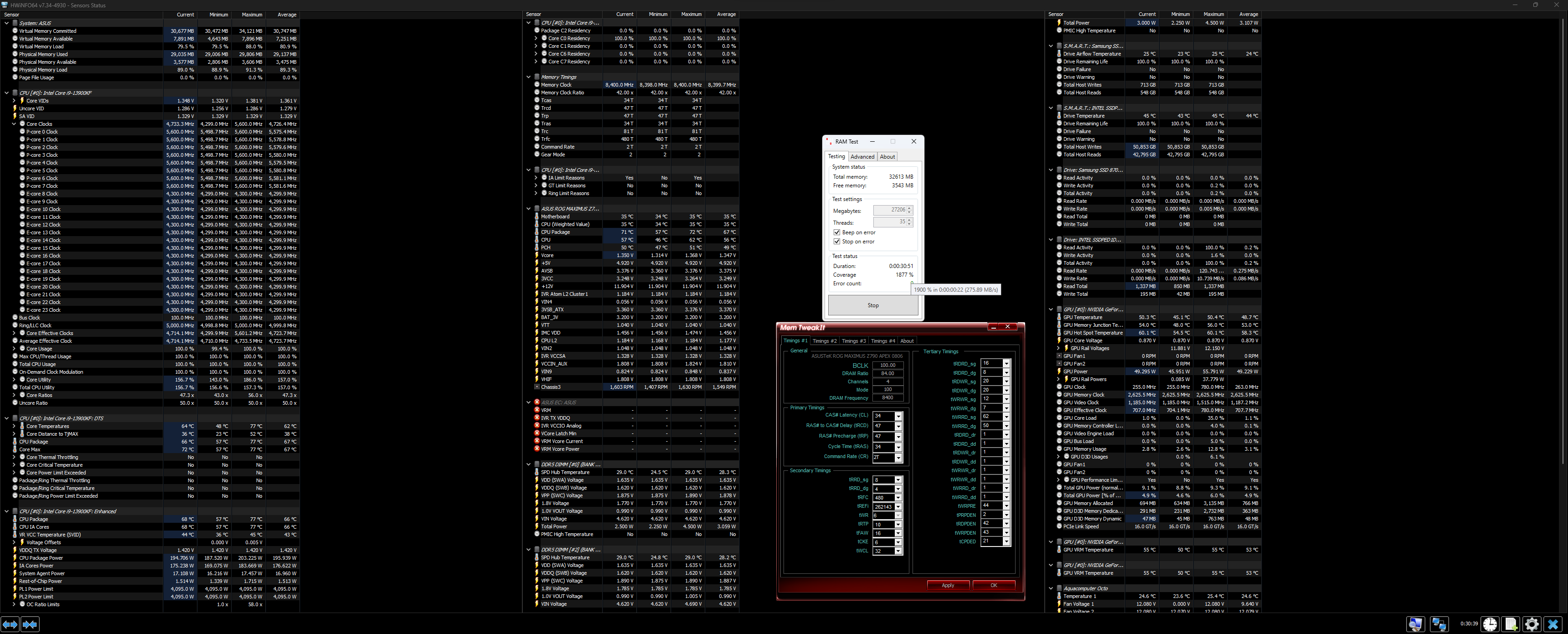Open the CAS# Latency (CL) dropdown
The image size is (1568, 634).
[x=898, y=416]
